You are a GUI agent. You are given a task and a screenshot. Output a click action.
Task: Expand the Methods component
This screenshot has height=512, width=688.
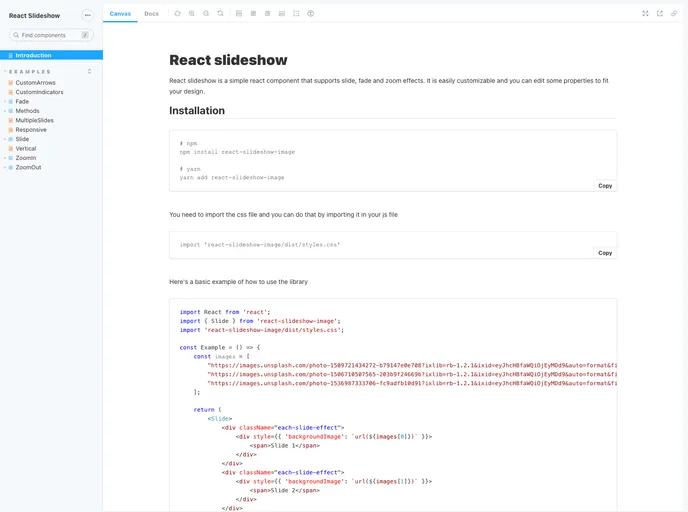coord(27,111)
